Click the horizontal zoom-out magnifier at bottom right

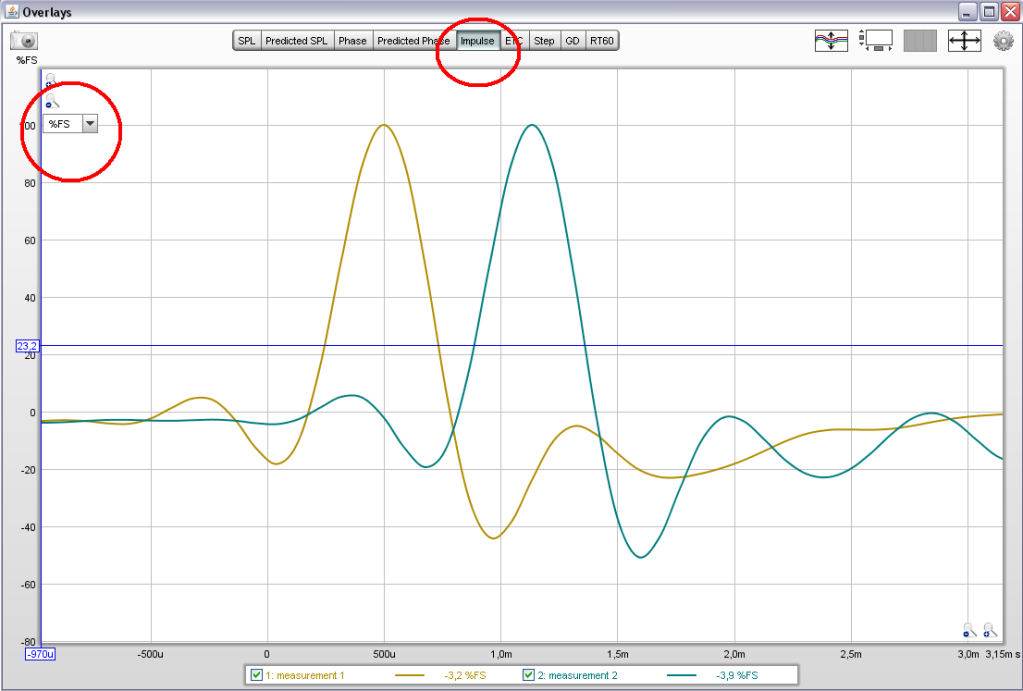point(968,630)
